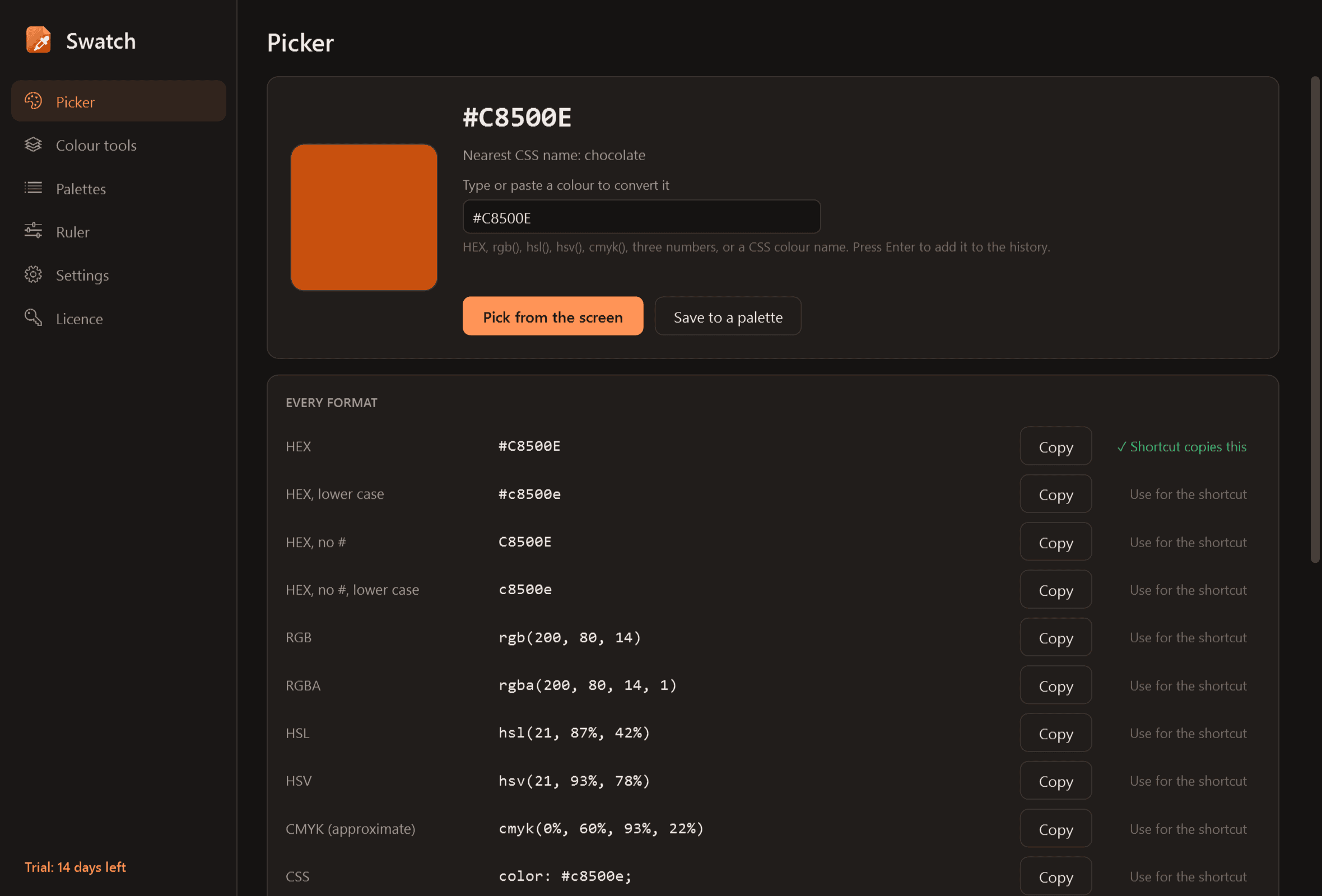Use RGBA for the shortcut
The height and width of the screenshot is (896, 1322).
[x=1188, y=685]
